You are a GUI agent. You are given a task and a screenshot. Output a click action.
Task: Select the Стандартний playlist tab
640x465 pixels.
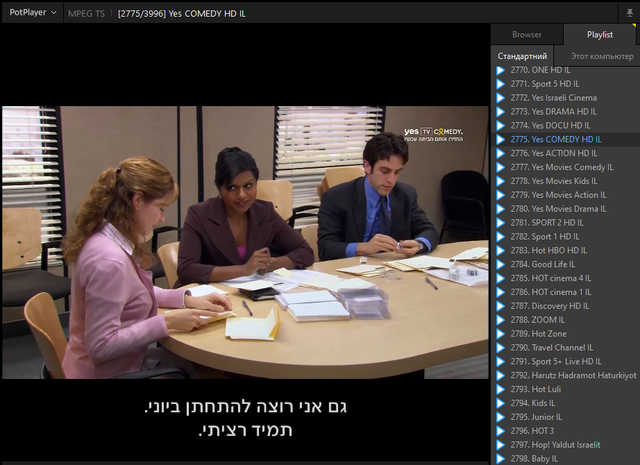click(522, 56)
